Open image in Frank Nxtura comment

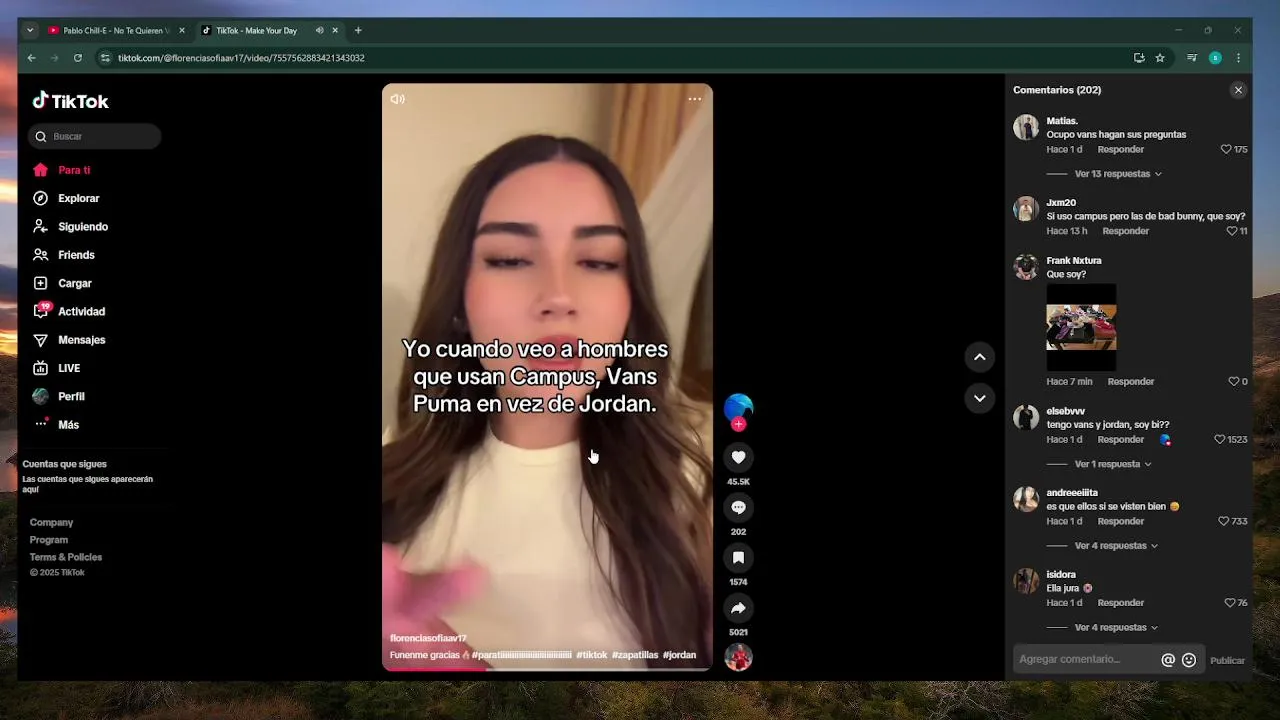(1081, 327)
